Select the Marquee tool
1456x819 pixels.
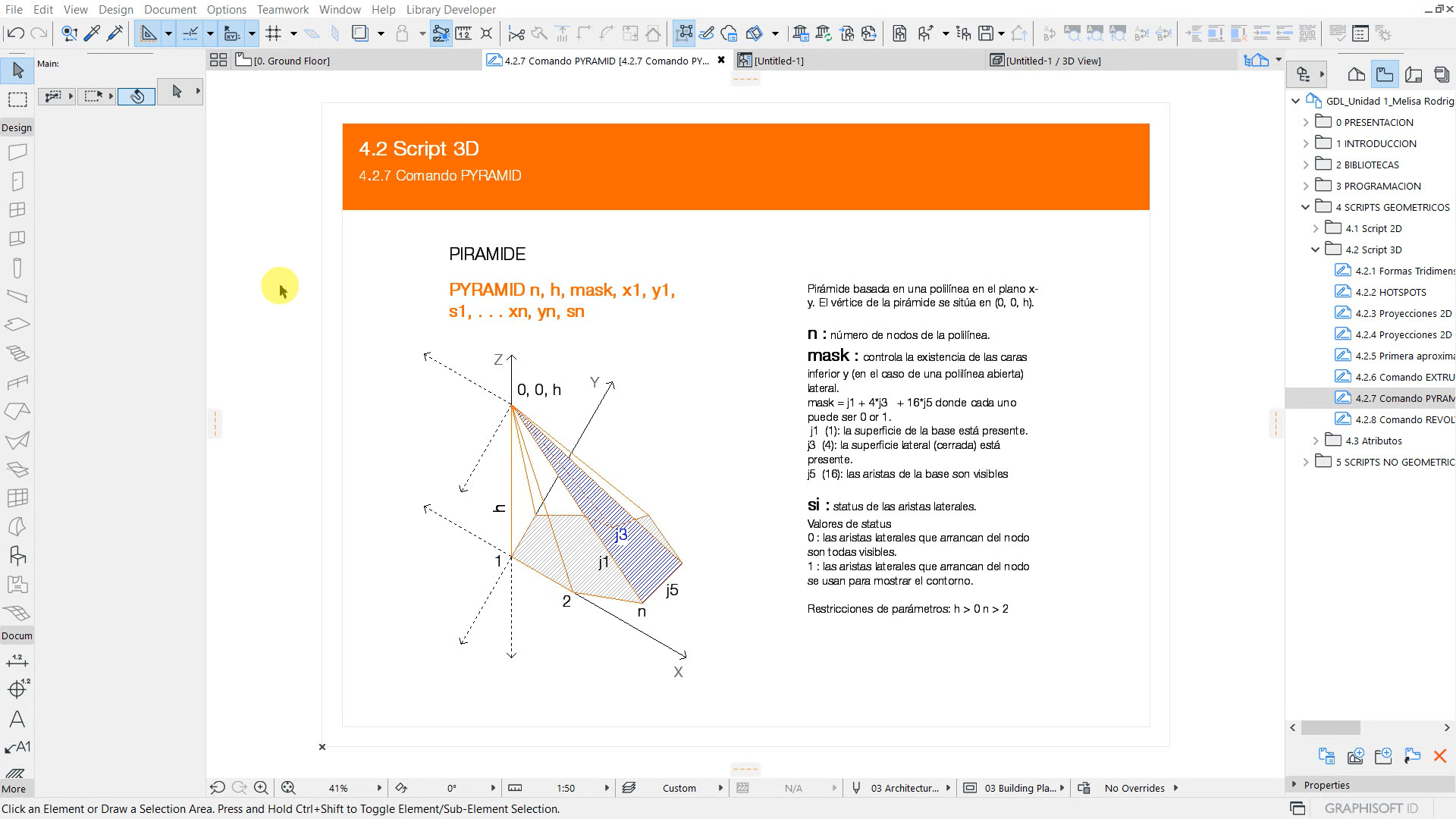pos(17,99)
